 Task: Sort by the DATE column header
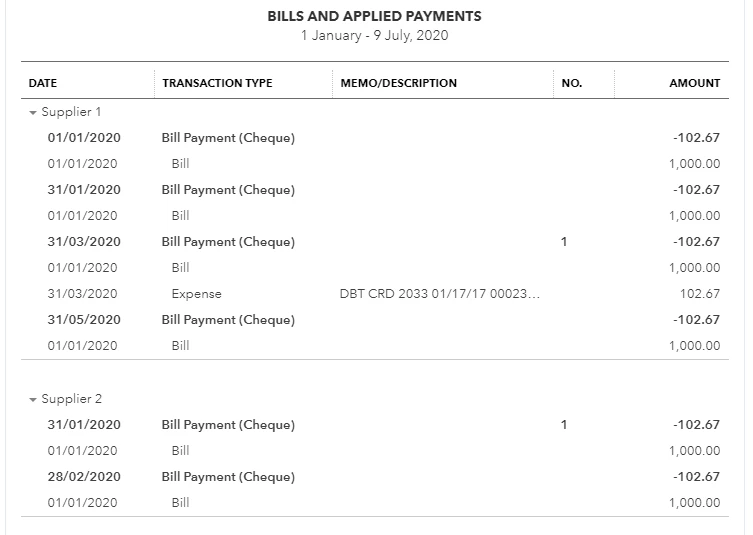click(x=43, y=83)
